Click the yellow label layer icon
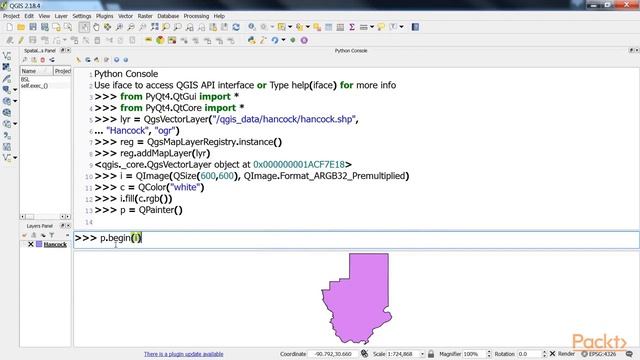640x360 pixels. pyautogui.click(x=149, y=40)
